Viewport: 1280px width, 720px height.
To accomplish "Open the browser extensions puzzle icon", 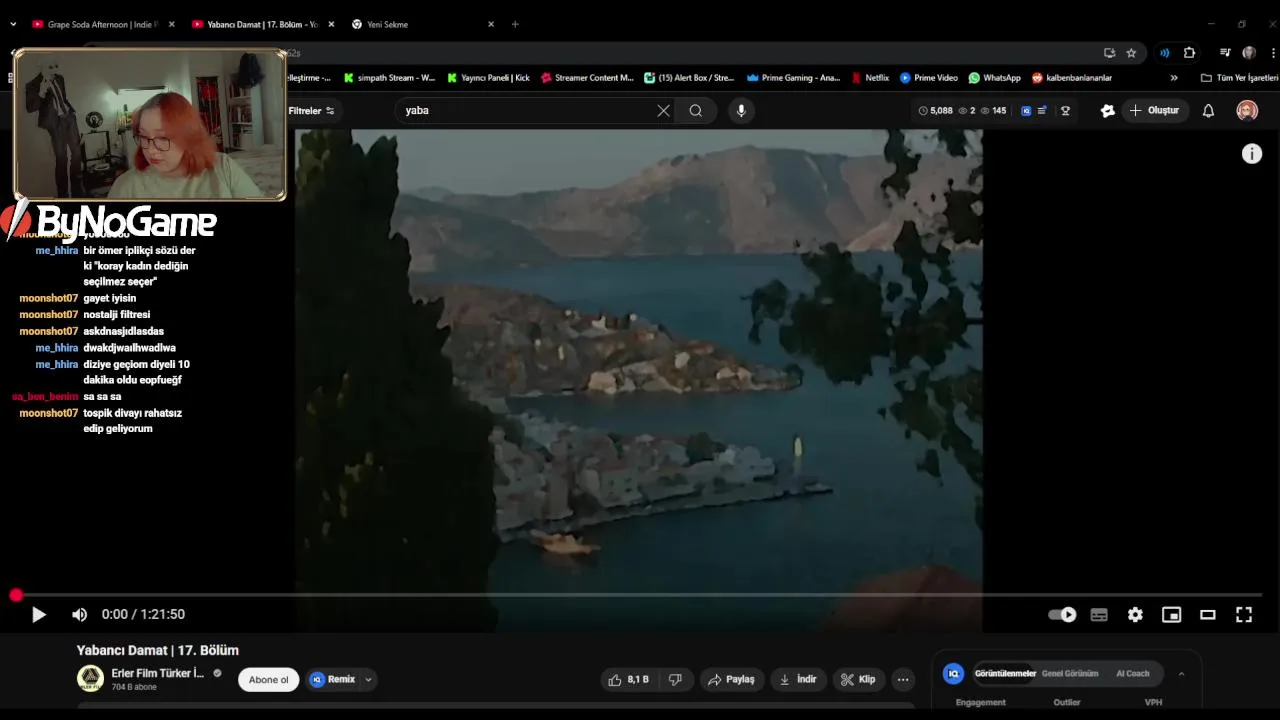I will pos(1189,53).
